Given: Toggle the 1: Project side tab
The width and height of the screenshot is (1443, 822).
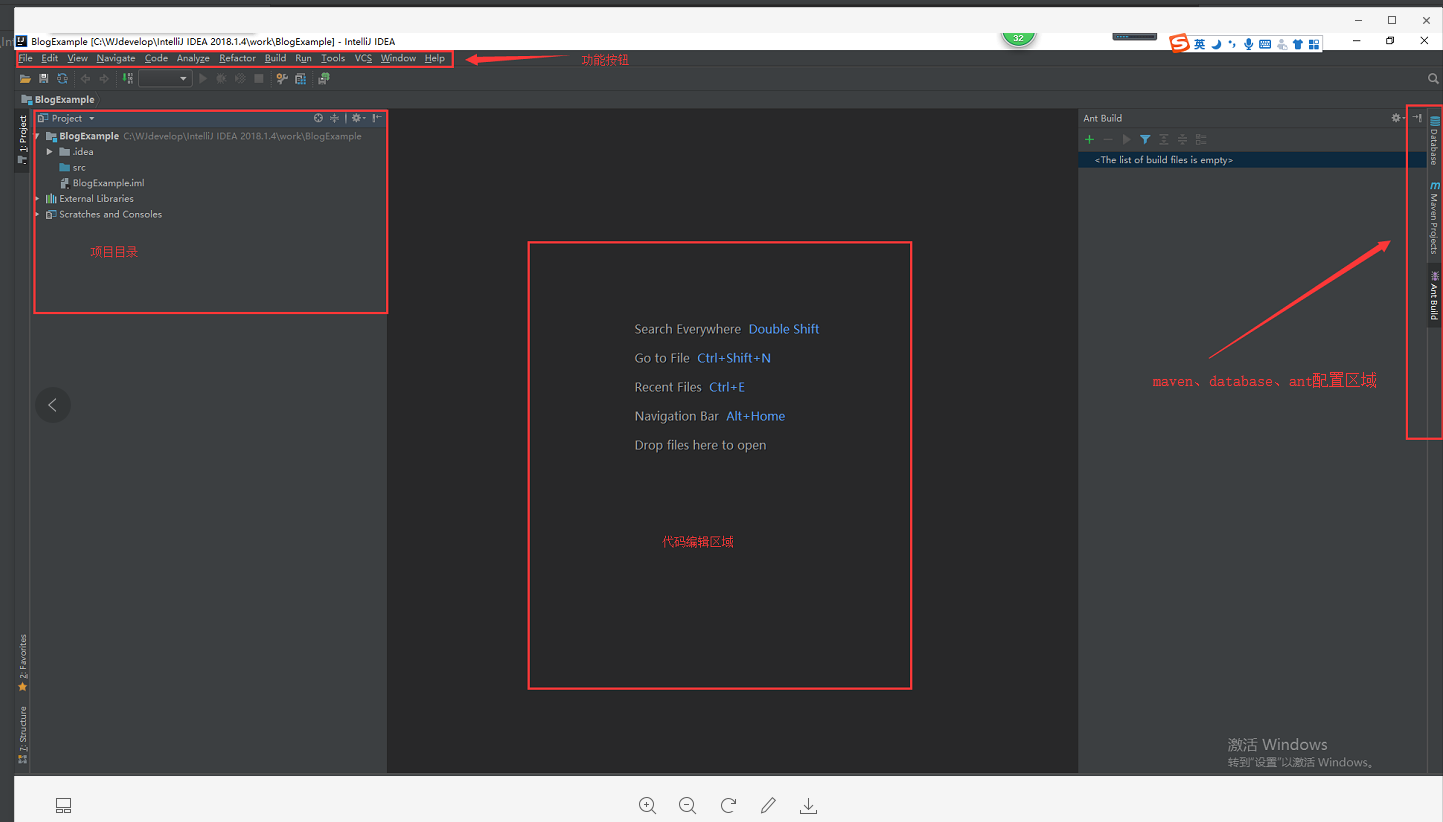Looking at the screenshot, I should [22, 141].
